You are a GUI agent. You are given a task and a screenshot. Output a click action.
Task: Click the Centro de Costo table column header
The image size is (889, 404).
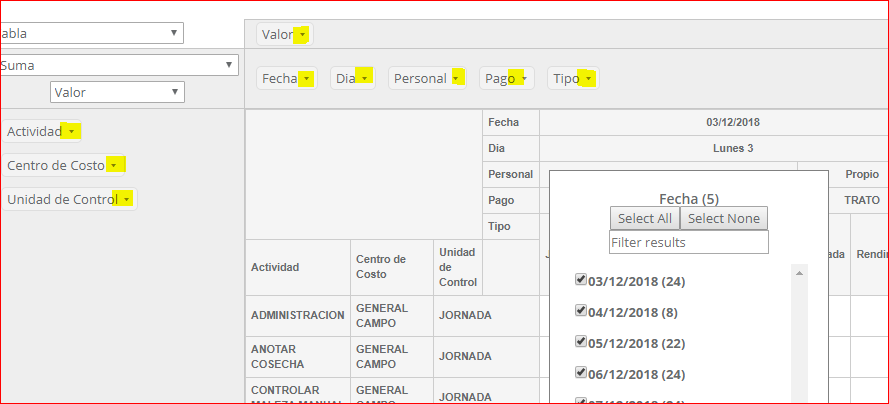click(392, 267)
